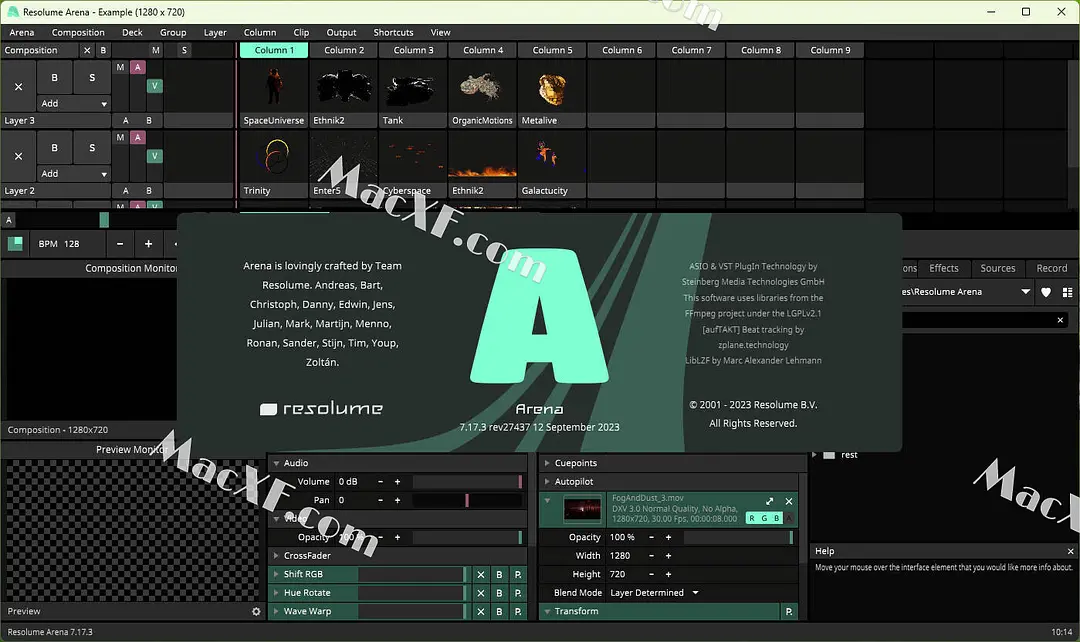Remove the Hue Rotate effect
This screenshot has height=642, width=1080.
point(481,593)
